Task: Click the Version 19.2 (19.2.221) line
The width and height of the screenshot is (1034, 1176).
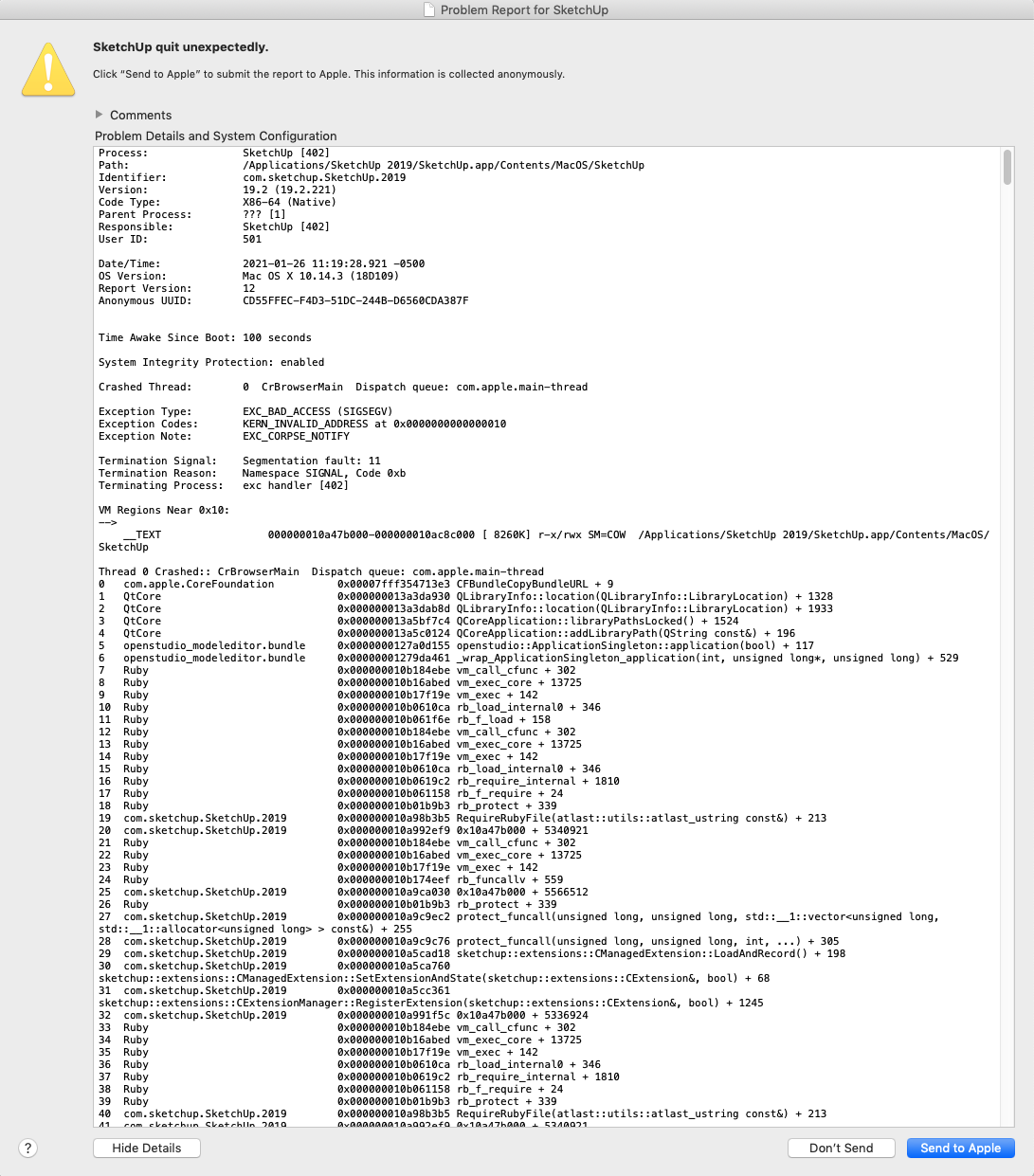Action: click(x=217, y=190)
